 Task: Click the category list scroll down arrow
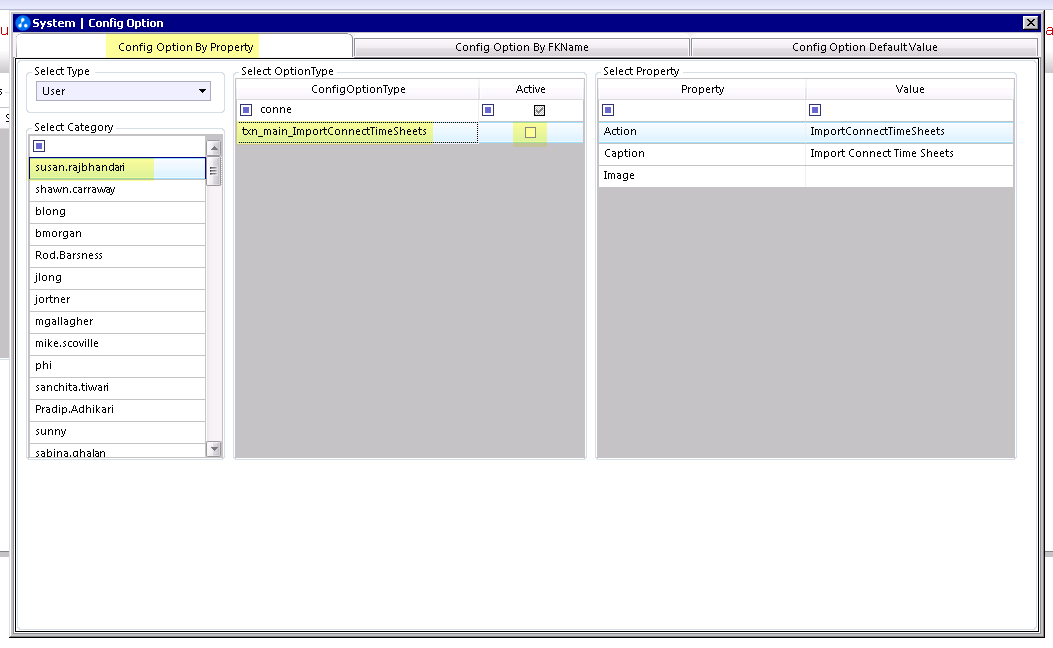pyautogui.click(x=214, y=449)
